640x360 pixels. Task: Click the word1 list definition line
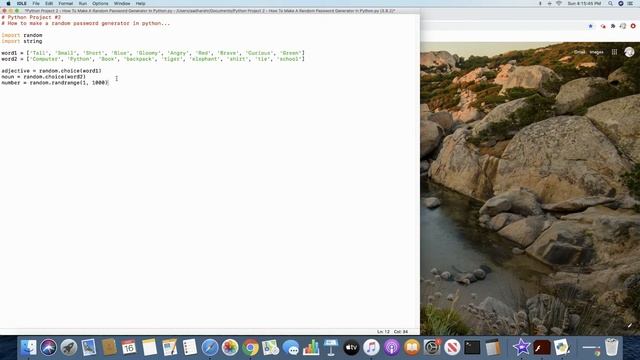click(x=153, y=53)
